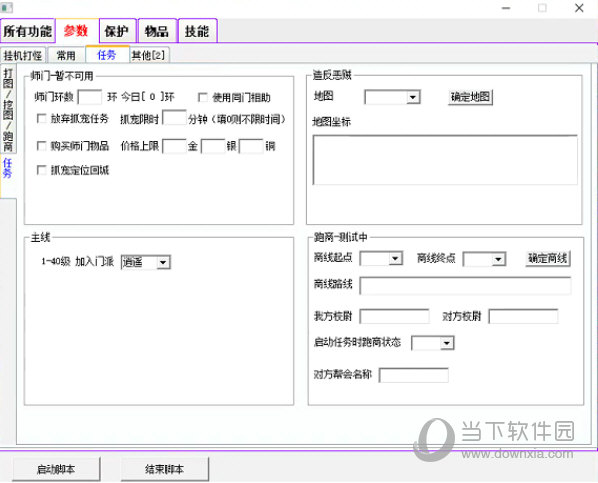Open the 物品 tab
This screenshot has width=598, height=483.
point(157,31)
